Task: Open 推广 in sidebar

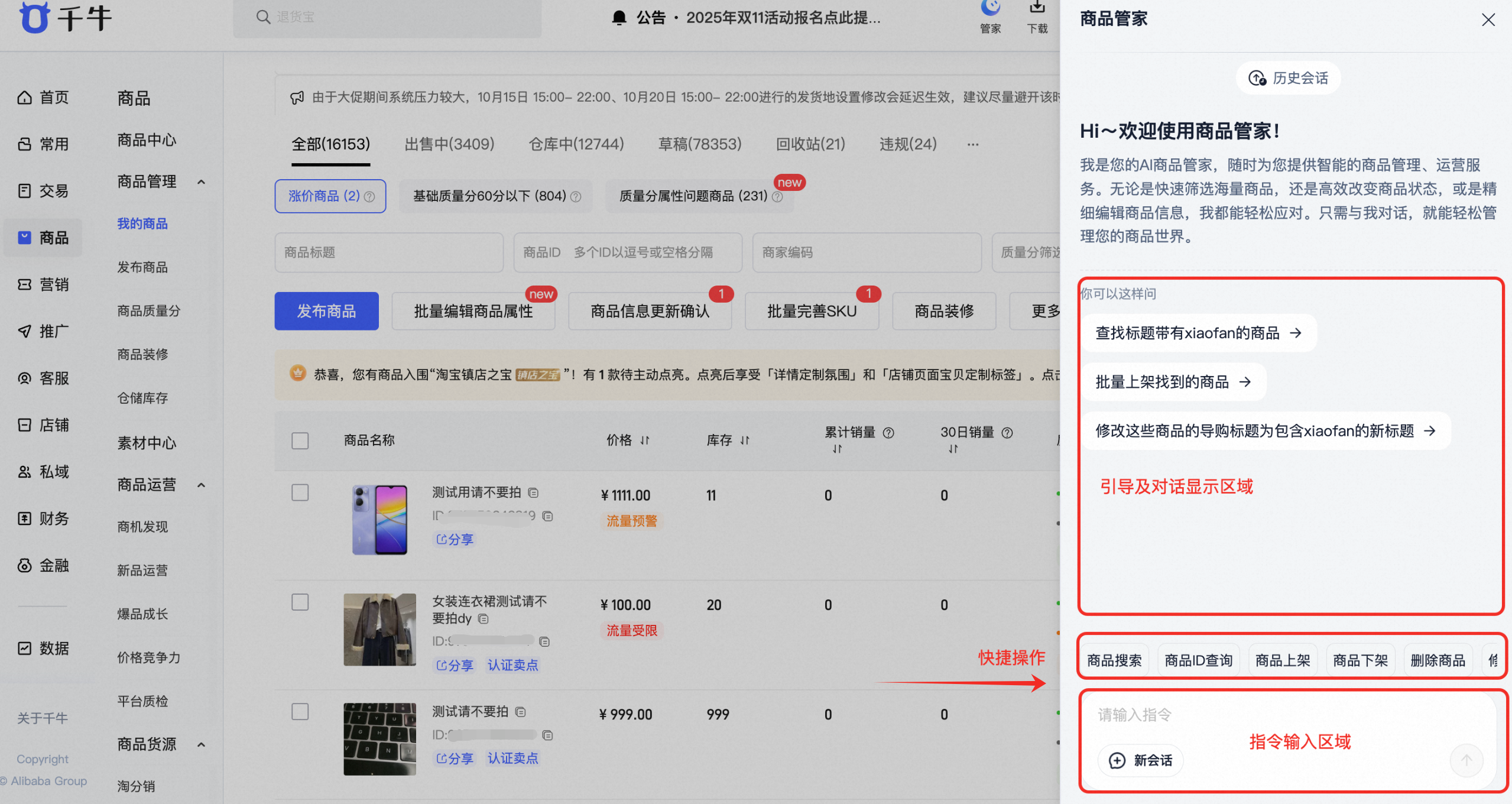Action: pos(43,331)
